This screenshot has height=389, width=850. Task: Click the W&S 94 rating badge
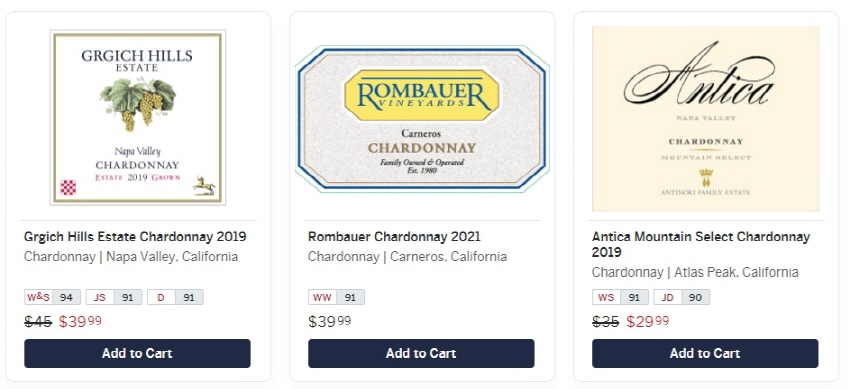point(53,297)
